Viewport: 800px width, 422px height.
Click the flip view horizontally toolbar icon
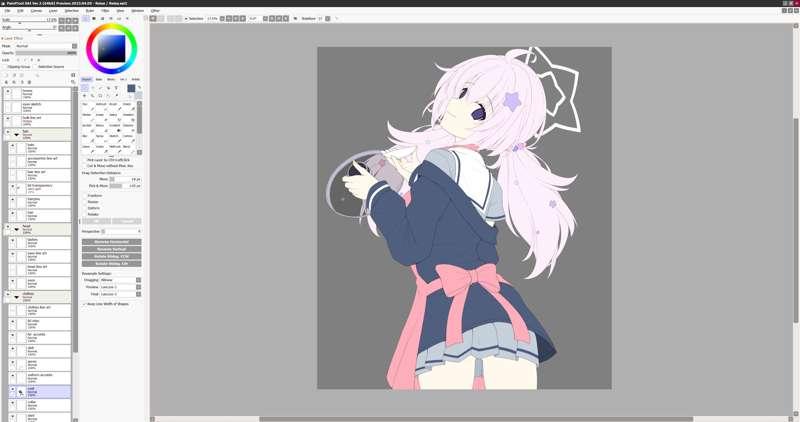(295, 18)
